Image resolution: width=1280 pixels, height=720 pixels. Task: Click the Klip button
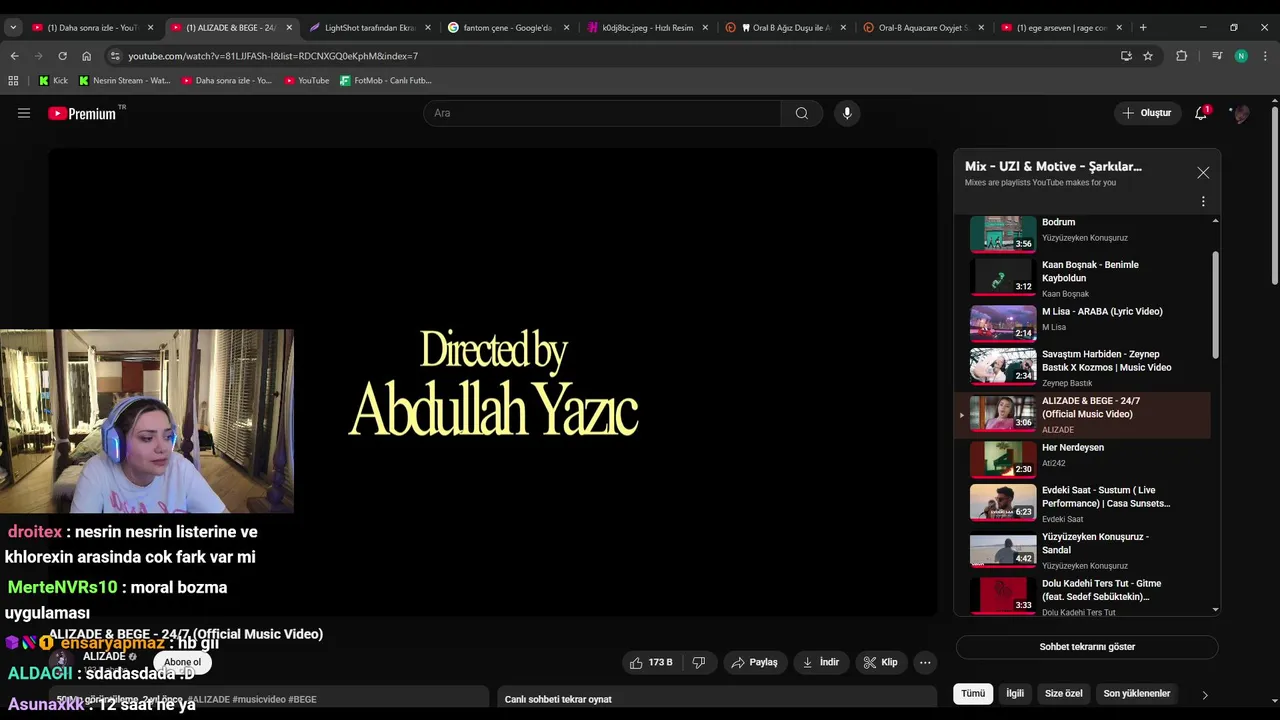(x=881, y=662)
